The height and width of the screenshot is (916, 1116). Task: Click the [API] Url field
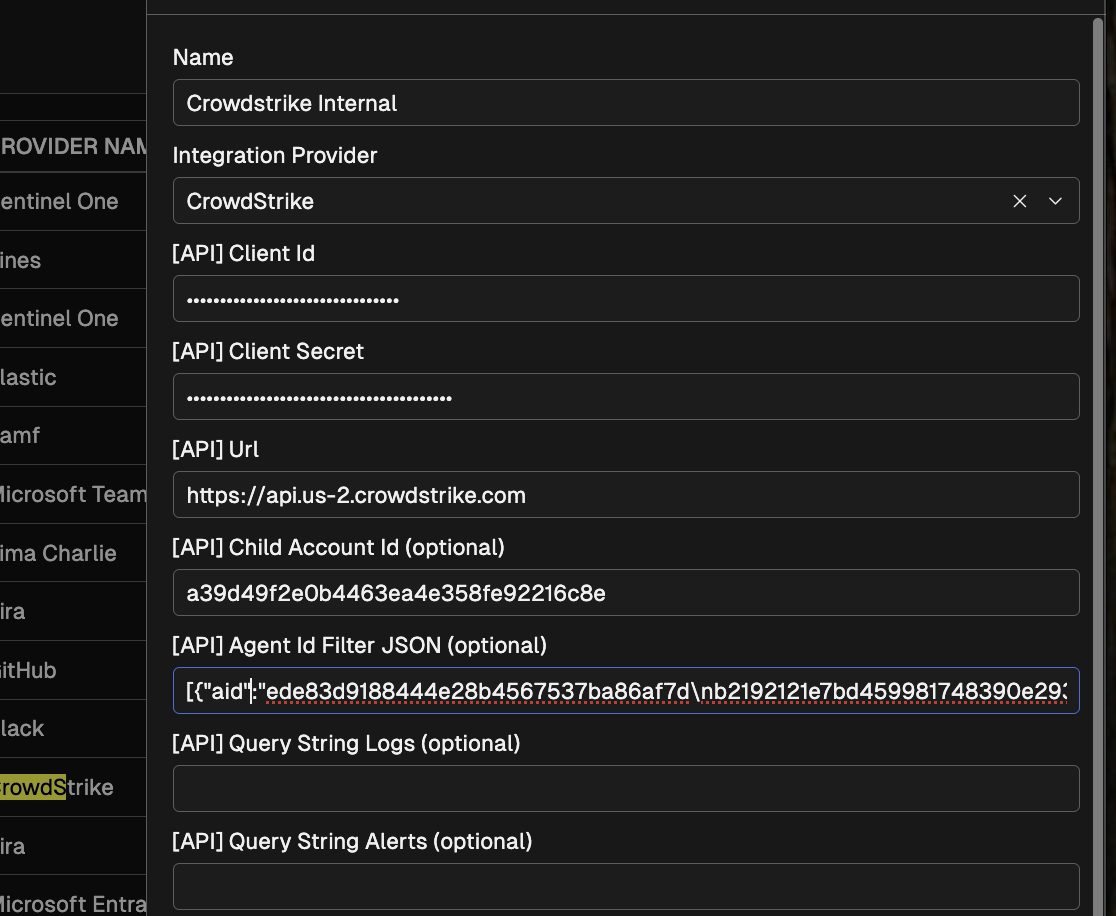[626, 495]
